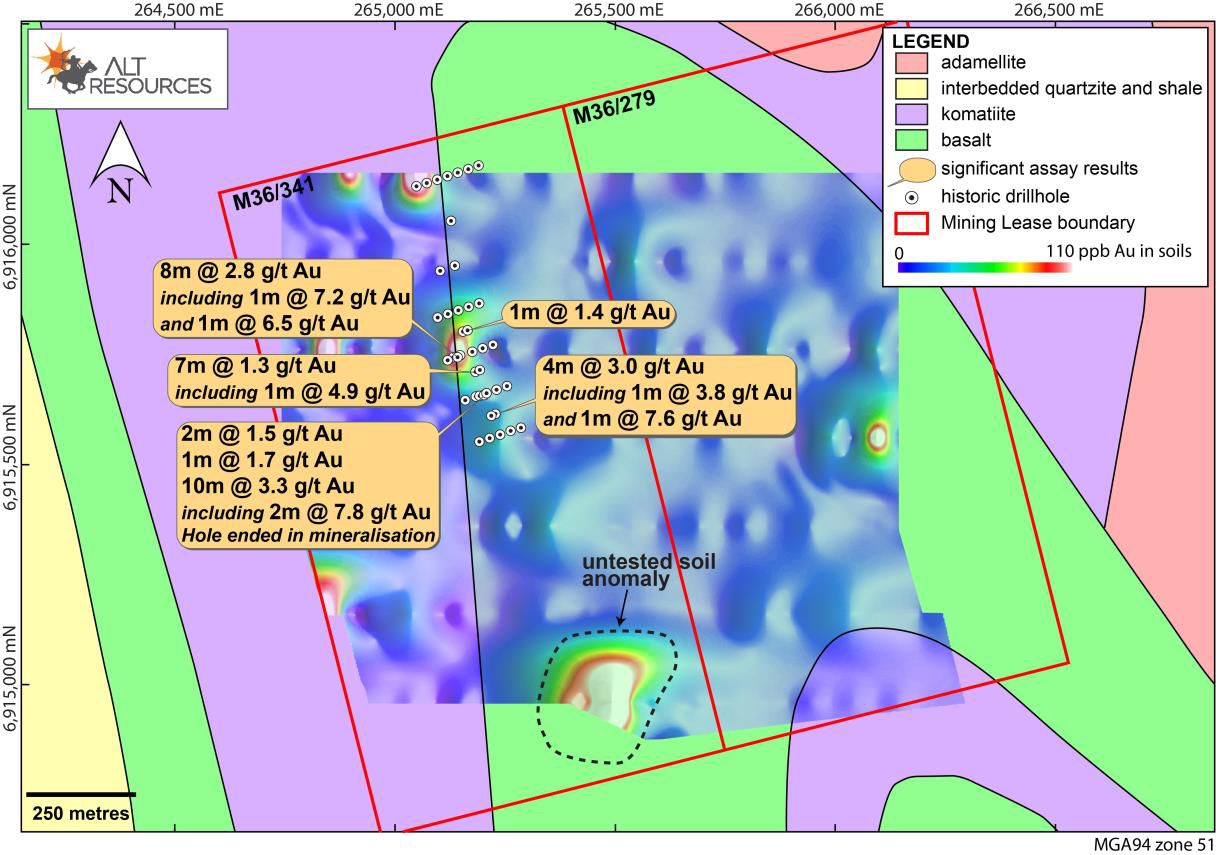1216x855 pixels.
Task: Click the LEGEND heading
Action: click(930, 41)
